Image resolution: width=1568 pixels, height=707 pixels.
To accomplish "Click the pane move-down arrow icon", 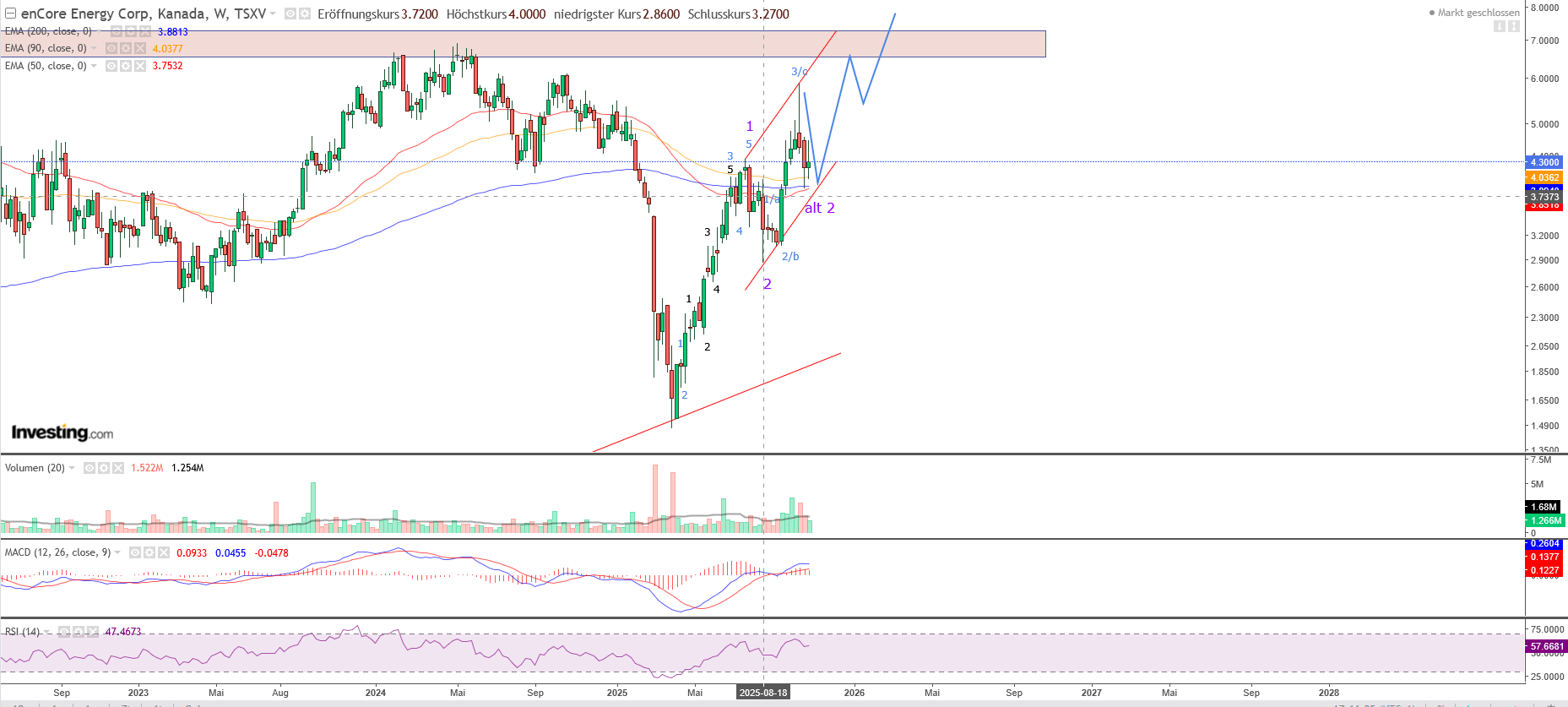I will (x=1500, y=26).
